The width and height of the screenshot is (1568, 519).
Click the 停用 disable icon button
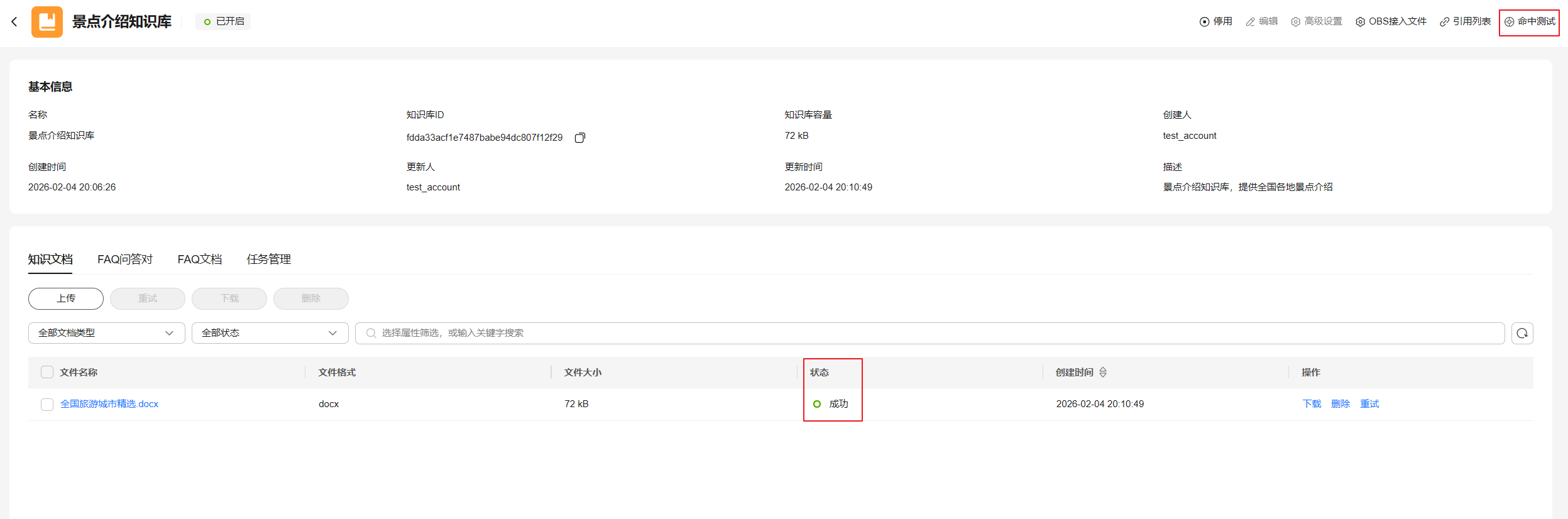click(x=1215, y=22)
